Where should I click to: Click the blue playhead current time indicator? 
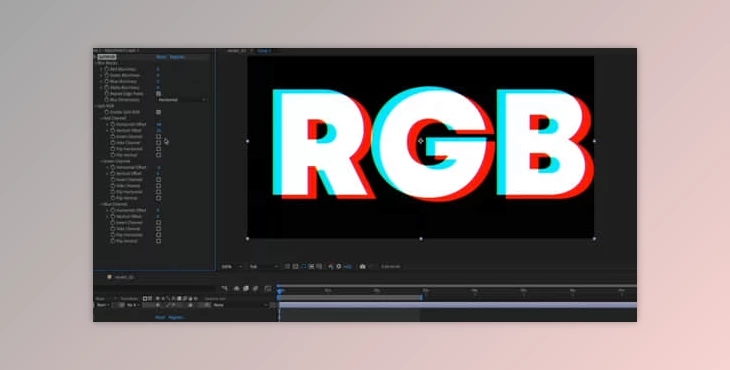tap(279, 291)
